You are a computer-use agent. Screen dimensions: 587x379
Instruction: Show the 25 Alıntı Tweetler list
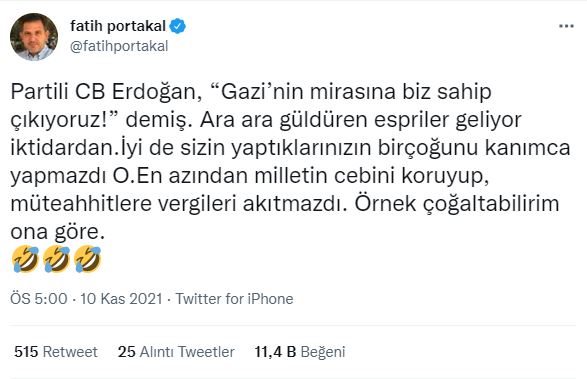[176, 352]
